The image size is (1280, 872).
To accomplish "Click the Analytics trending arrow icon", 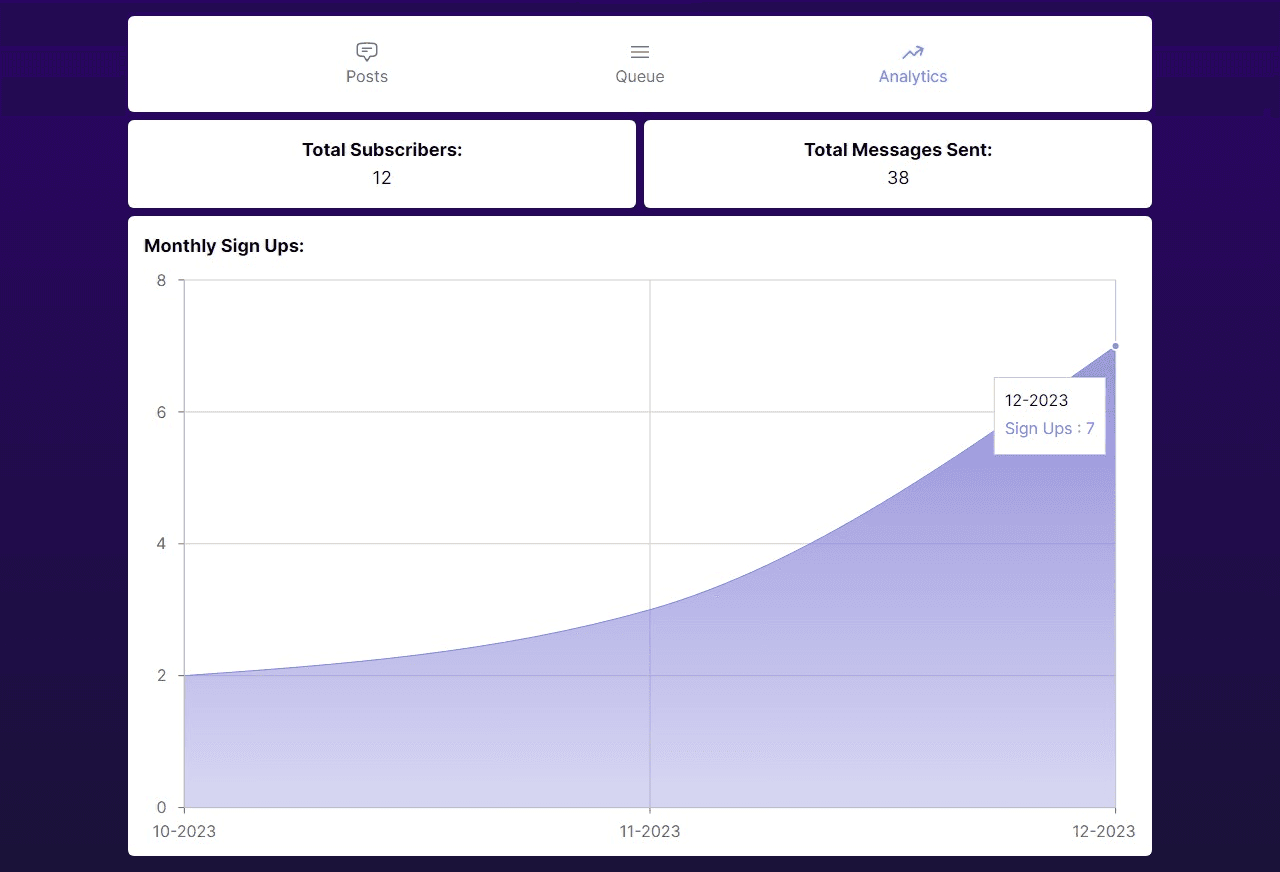I will (x=913, y=52).
